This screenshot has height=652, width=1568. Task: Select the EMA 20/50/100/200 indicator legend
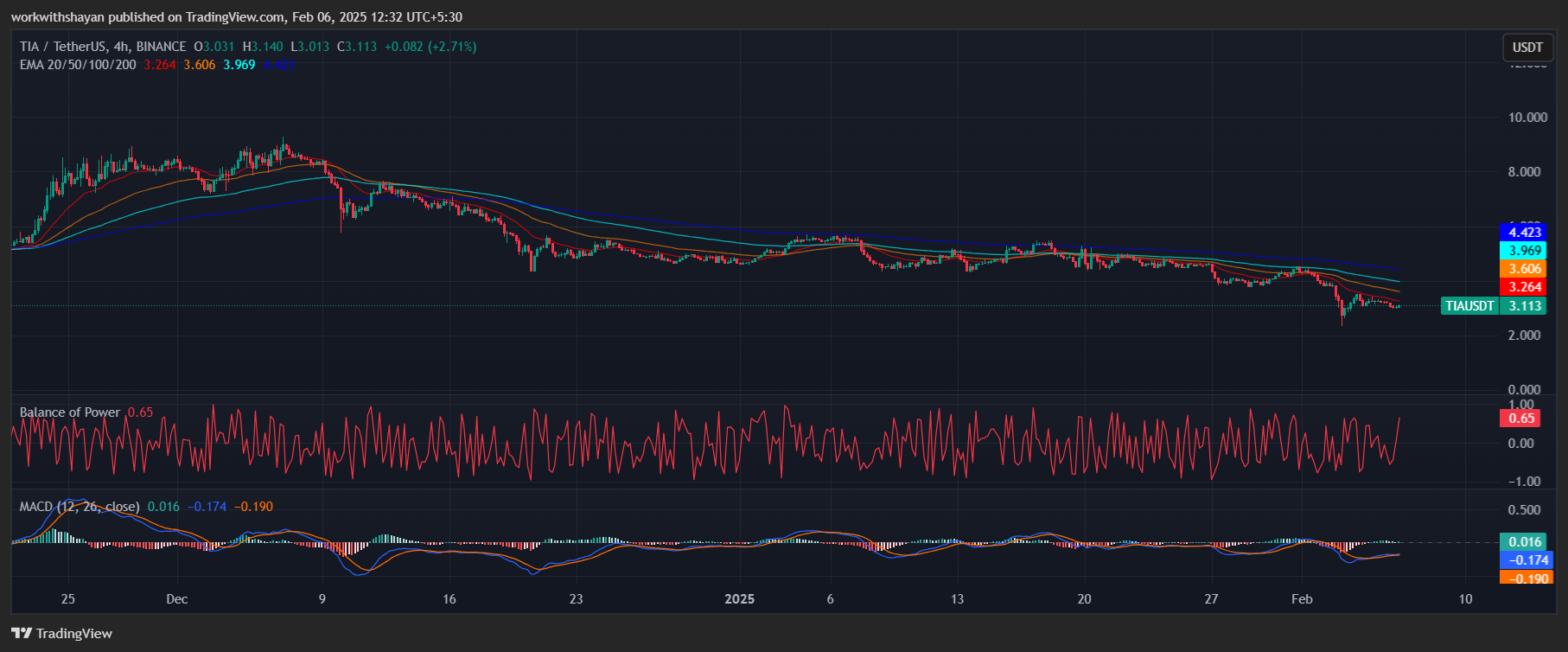(x=78, y=65)
